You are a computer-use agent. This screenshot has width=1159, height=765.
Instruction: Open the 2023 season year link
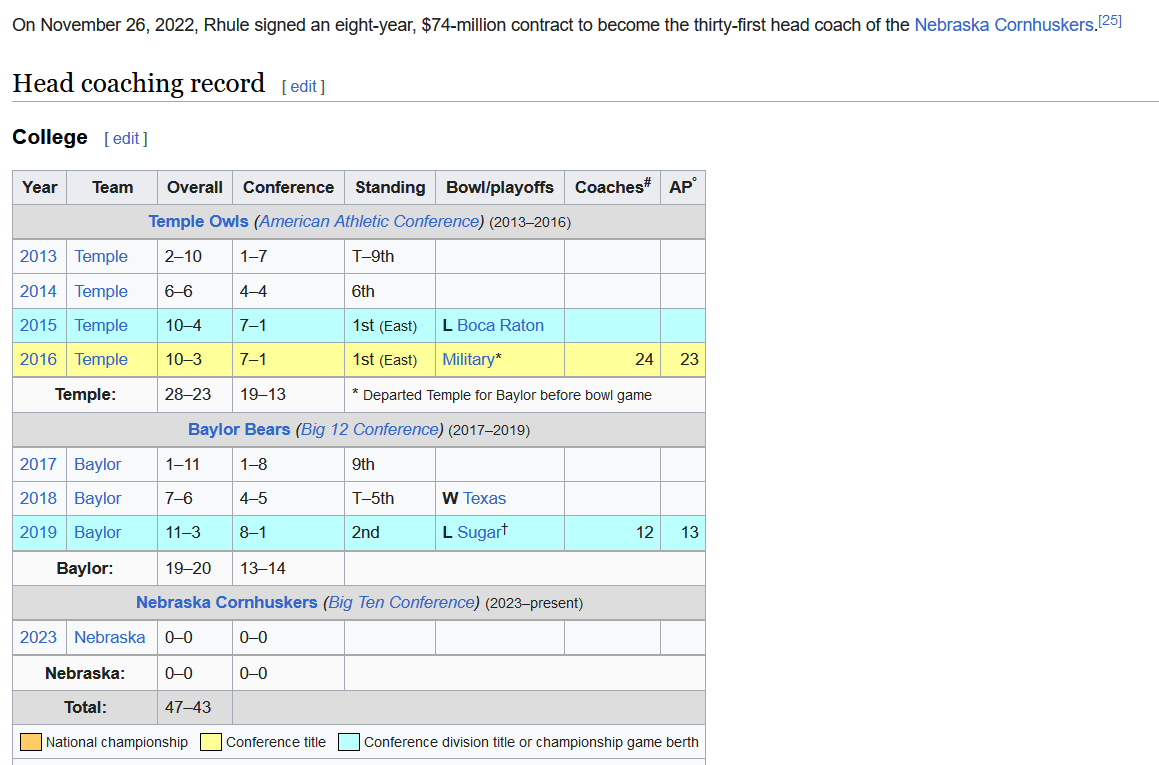point(38,637)
